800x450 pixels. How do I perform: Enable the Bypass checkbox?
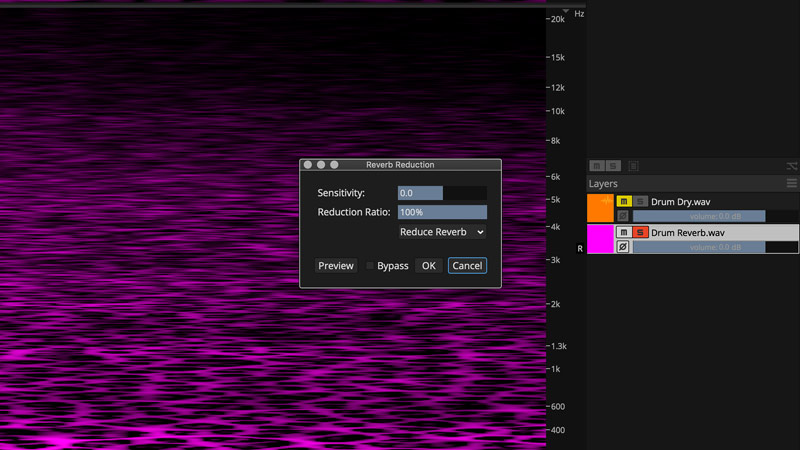pyautogui.click(x=370, y=266)
